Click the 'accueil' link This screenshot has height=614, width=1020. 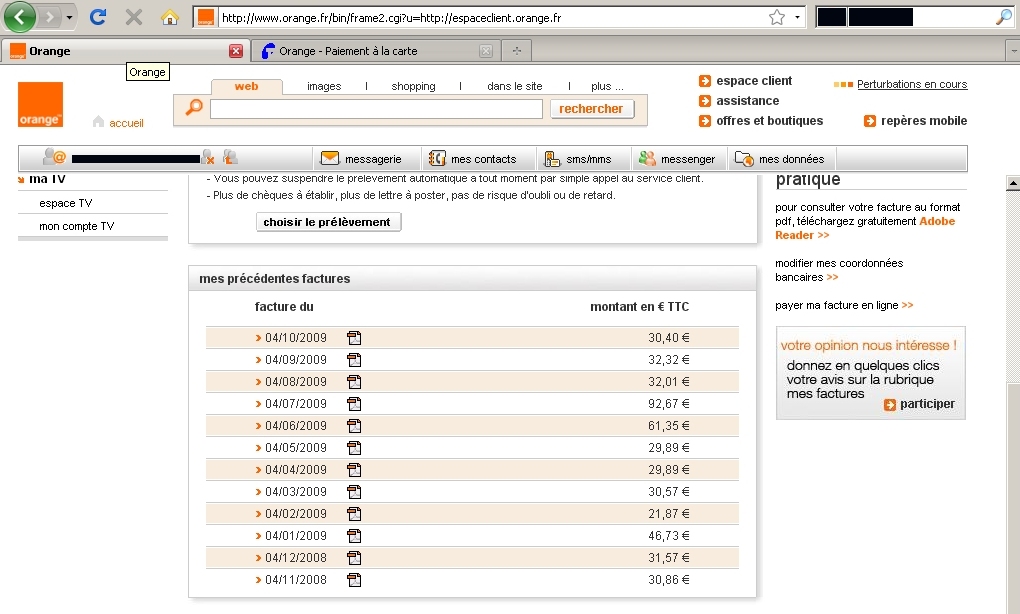[126, 123]
